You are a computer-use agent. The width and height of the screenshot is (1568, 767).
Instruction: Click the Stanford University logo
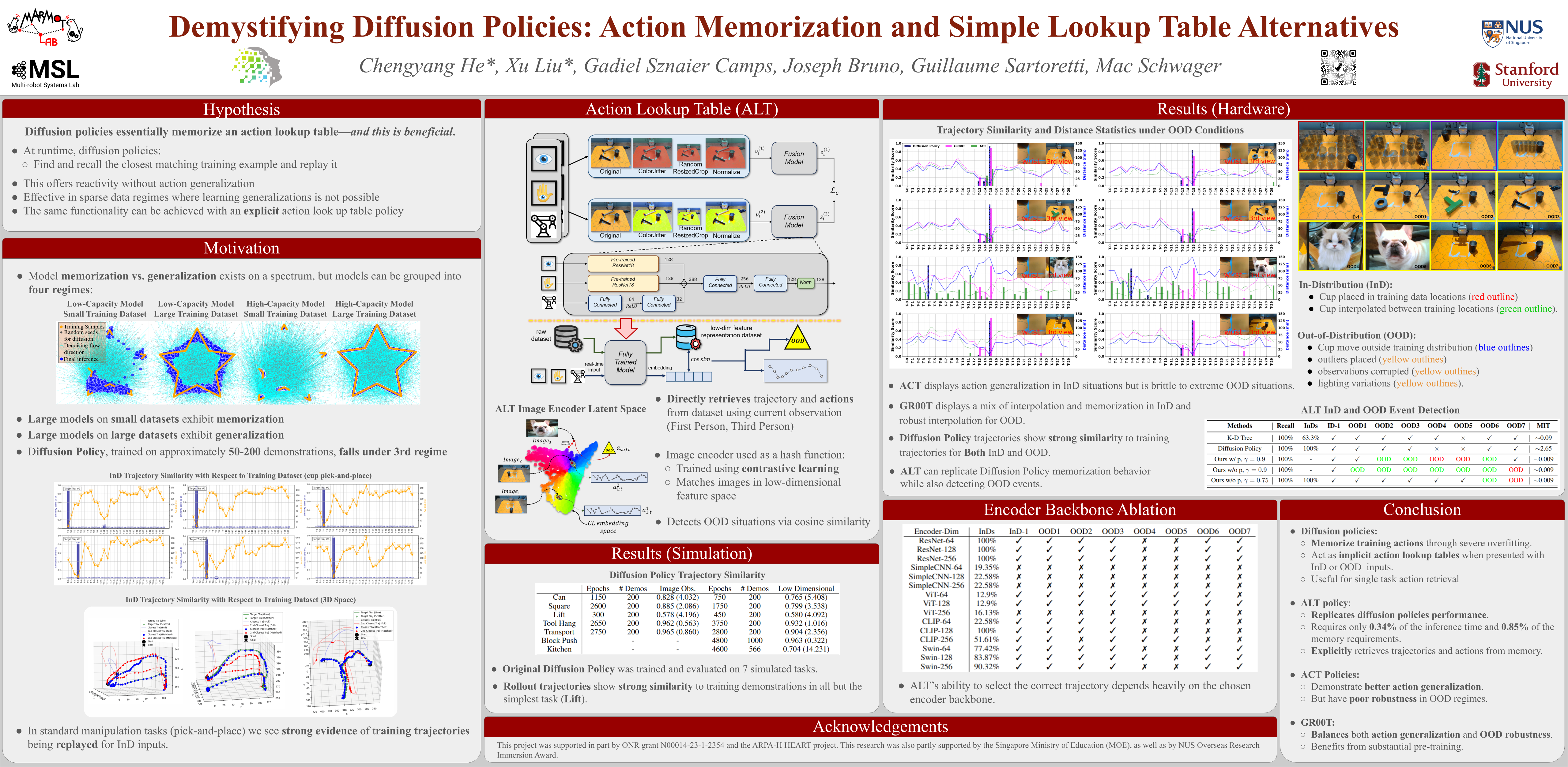click(x=1515, y=75)
